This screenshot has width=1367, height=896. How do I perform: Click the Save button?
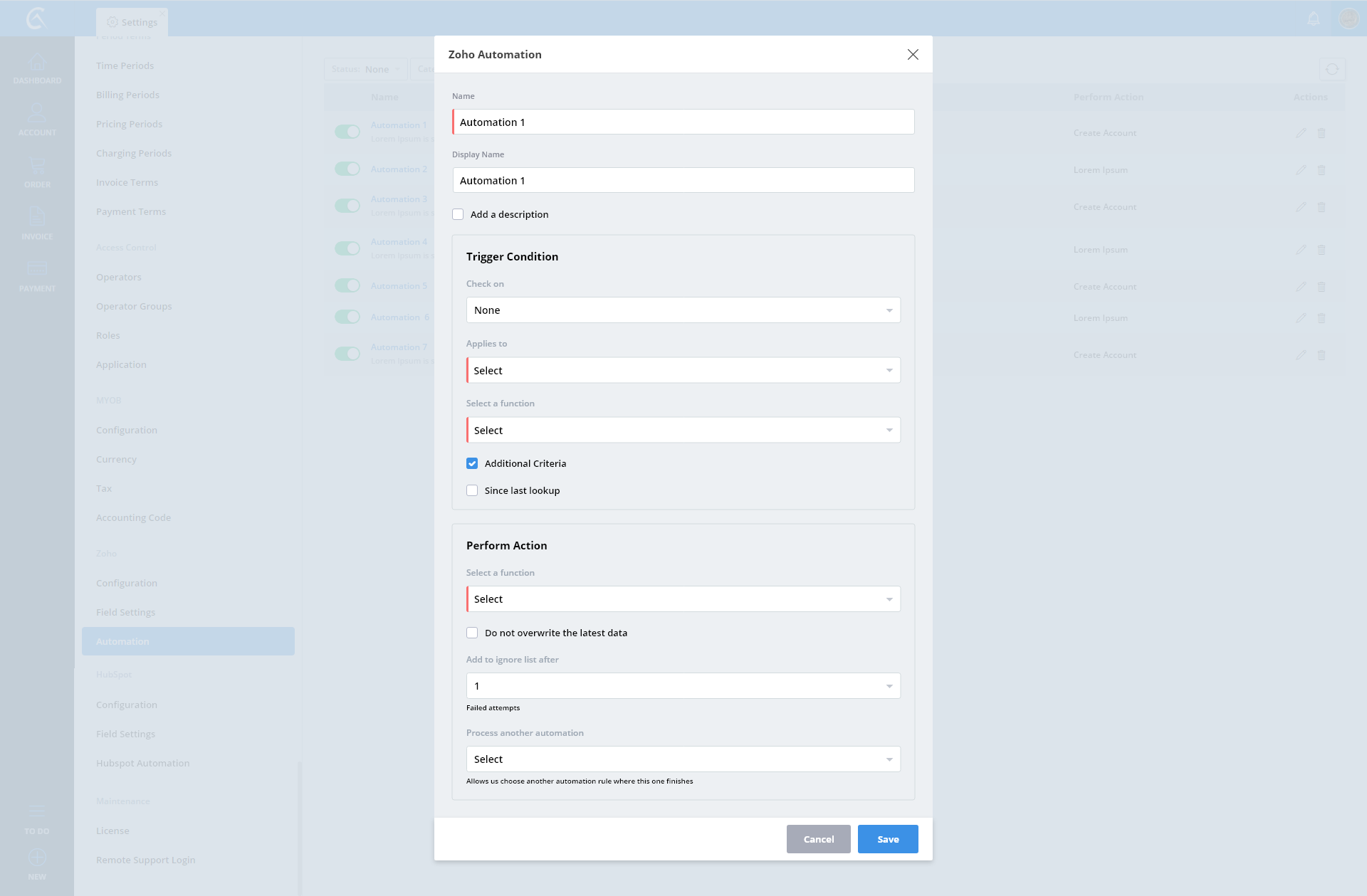pyautogui.click(x=888, y=839)
